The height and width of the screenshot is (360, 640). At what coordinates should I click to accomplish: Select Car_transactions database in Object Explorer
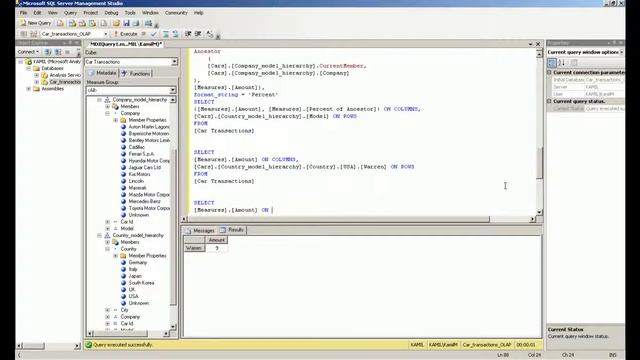click(x=64, y=82)
